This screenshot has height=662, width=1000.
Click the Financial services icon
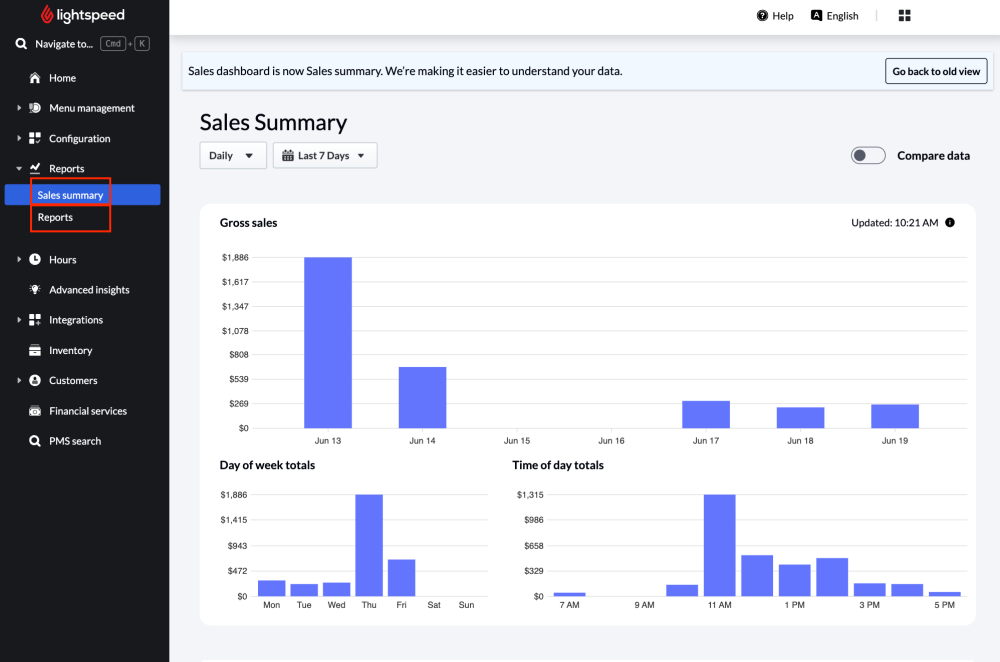coord(34,411)
